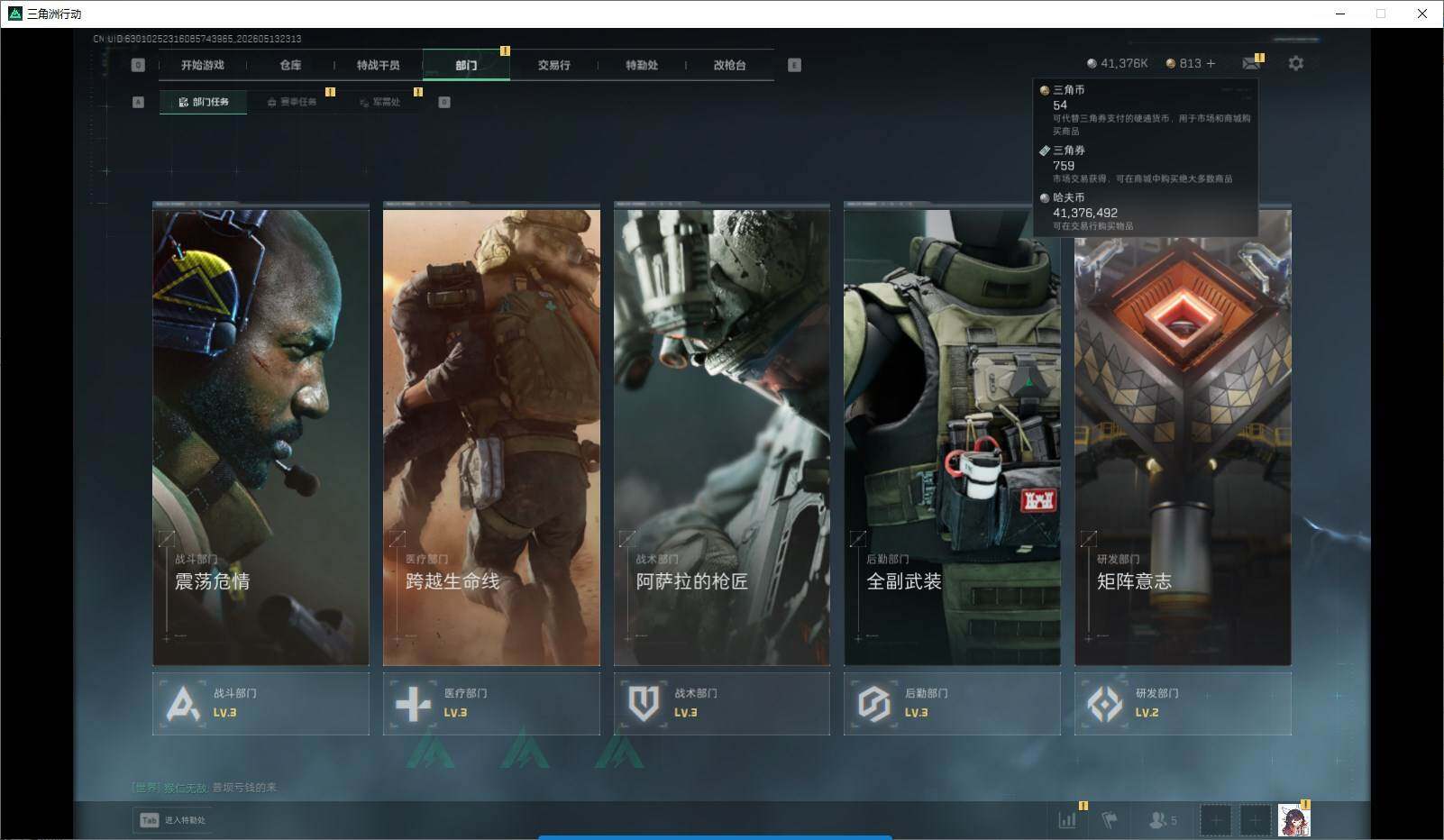
Task: Go to the 开始游戏 tab
Action: [202, 65]
